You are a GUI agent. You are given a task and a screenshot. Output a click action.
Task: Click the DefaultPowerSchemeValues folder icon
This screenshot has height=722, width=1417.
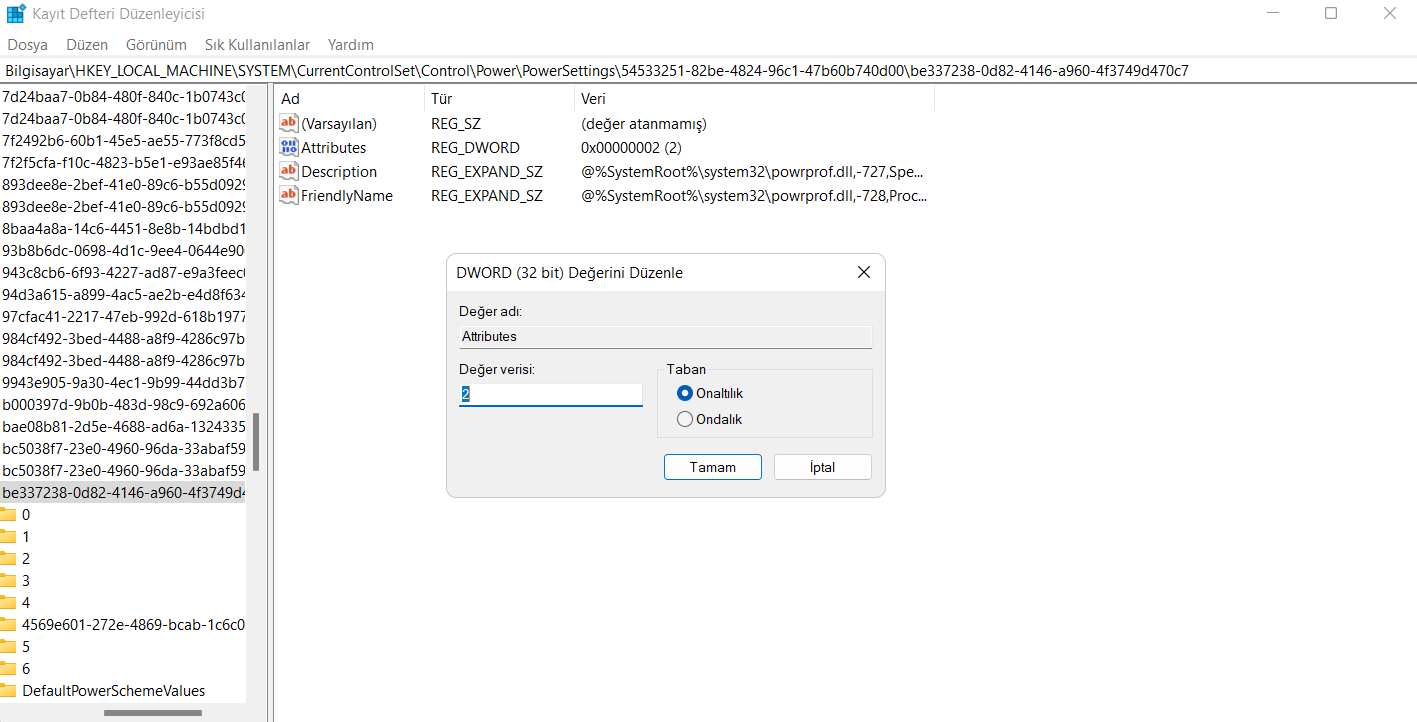(x=8, y=691)
